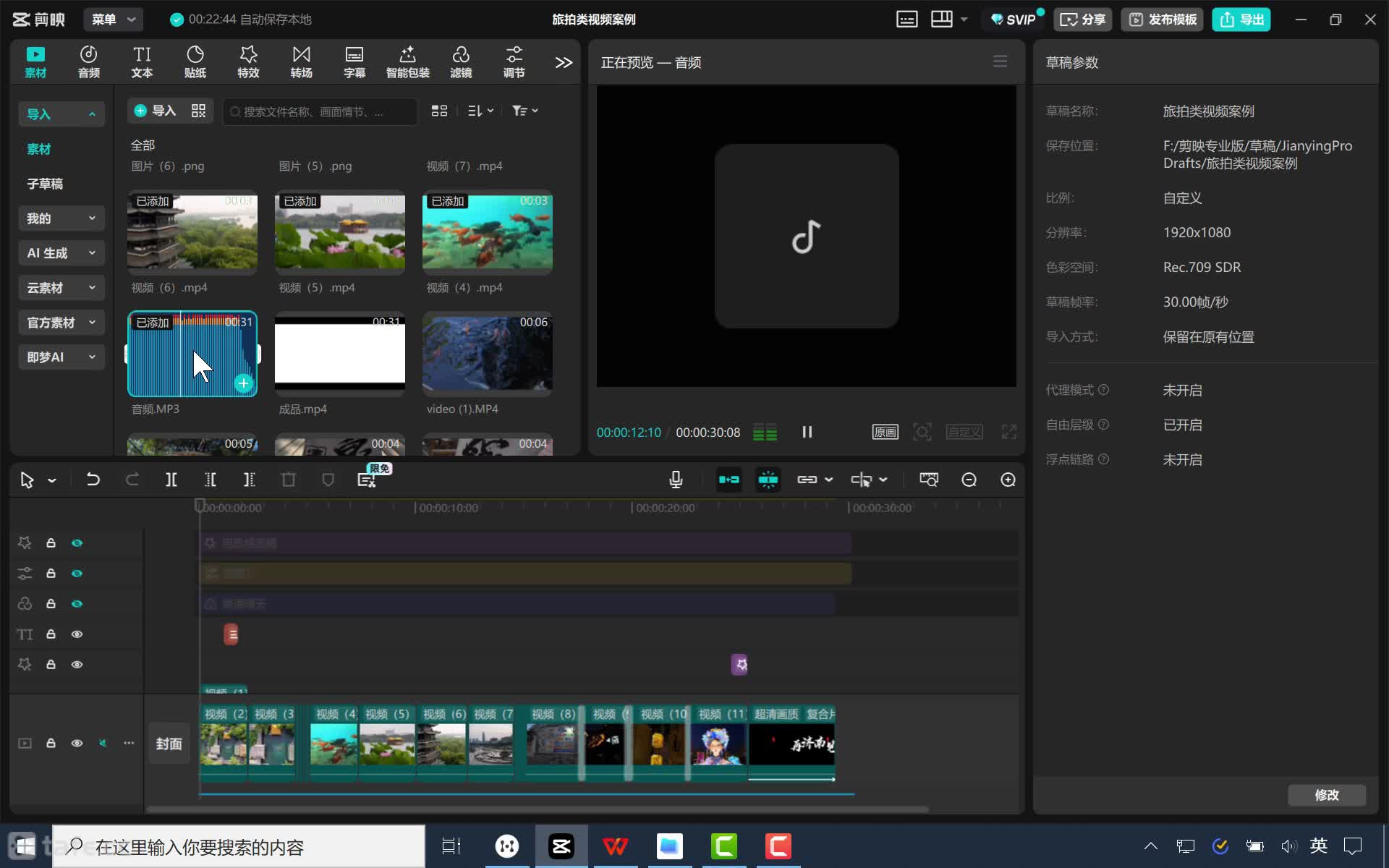1389x868 pixels.
Task: Expand the 即梦AI sidebar section
Action: [x=61, y=357]
